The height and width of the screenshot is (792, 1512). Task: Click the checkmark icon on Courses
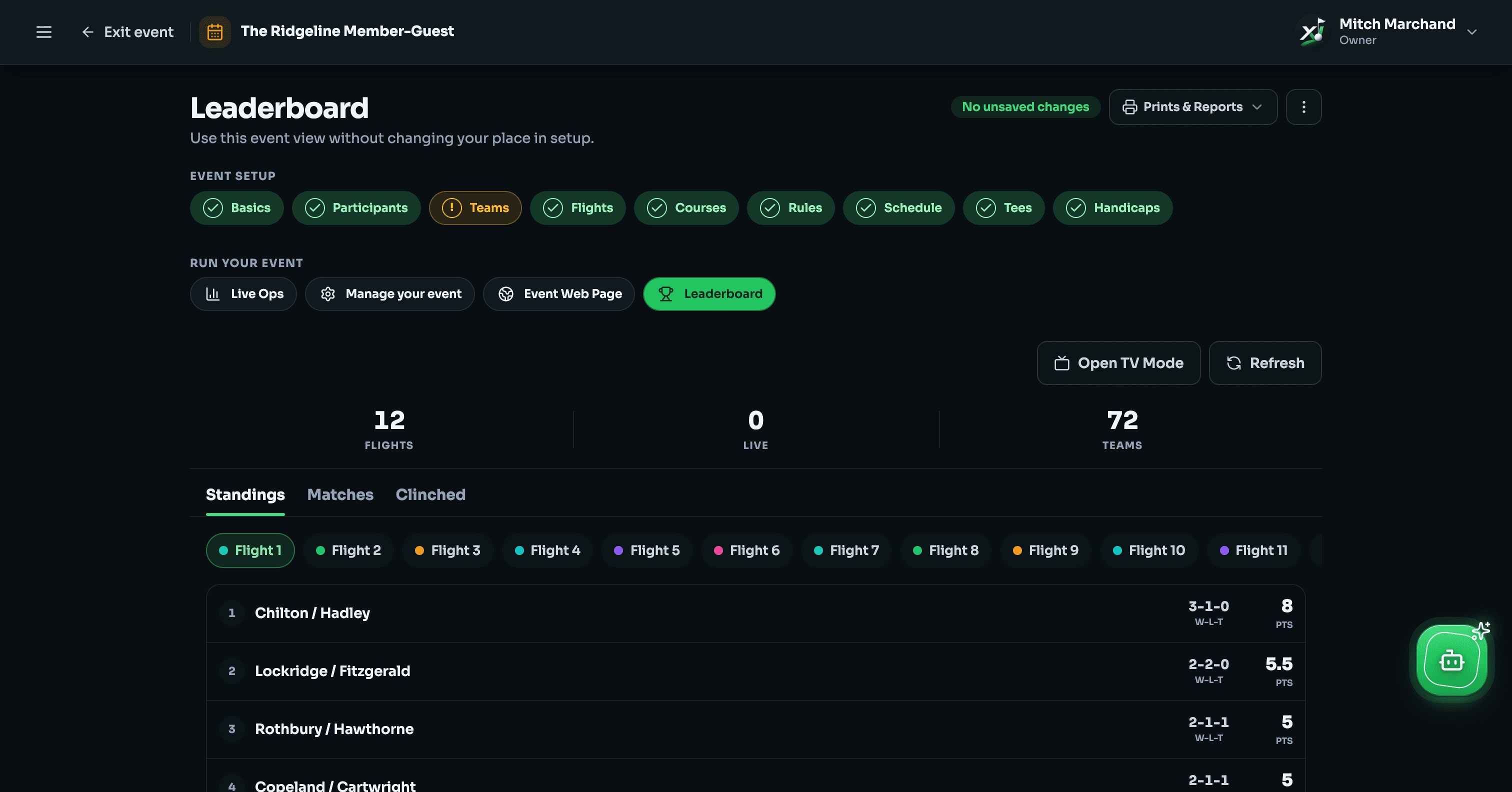click(657, 208)
